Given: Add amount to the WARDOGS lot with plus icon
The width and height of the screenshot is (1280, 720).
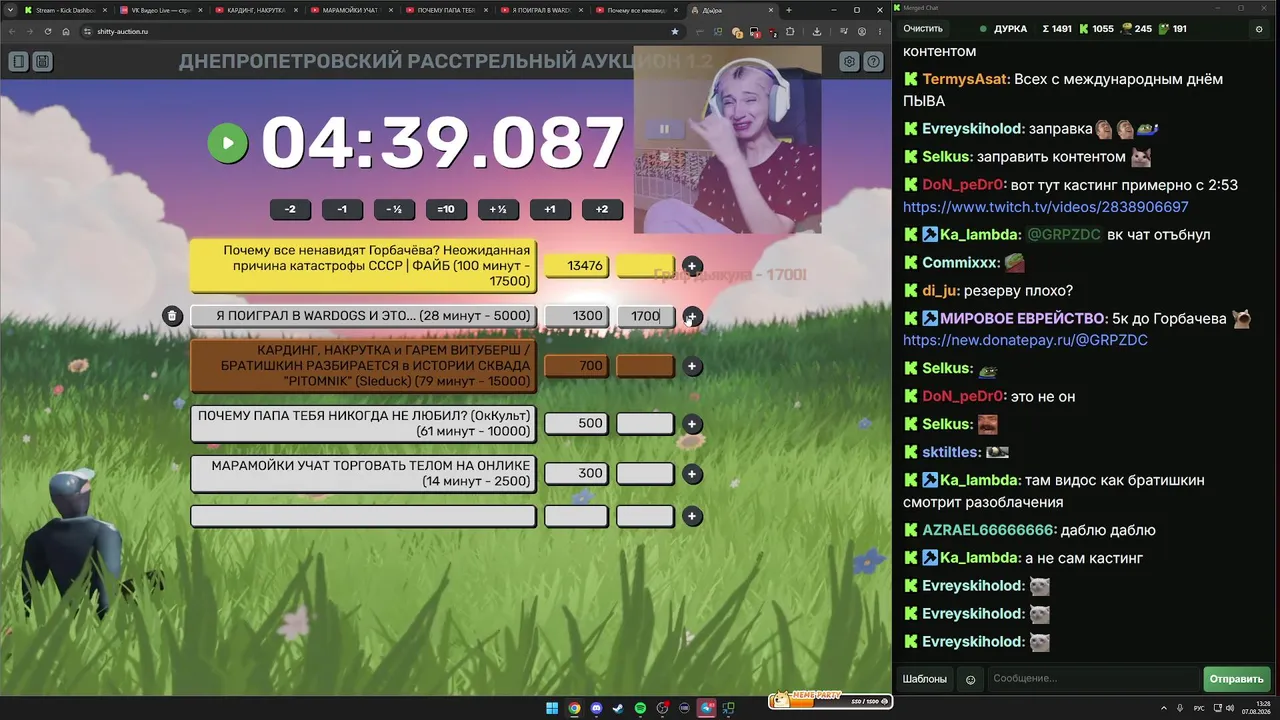Looking at the screenshot, I should tap(692, 316).
